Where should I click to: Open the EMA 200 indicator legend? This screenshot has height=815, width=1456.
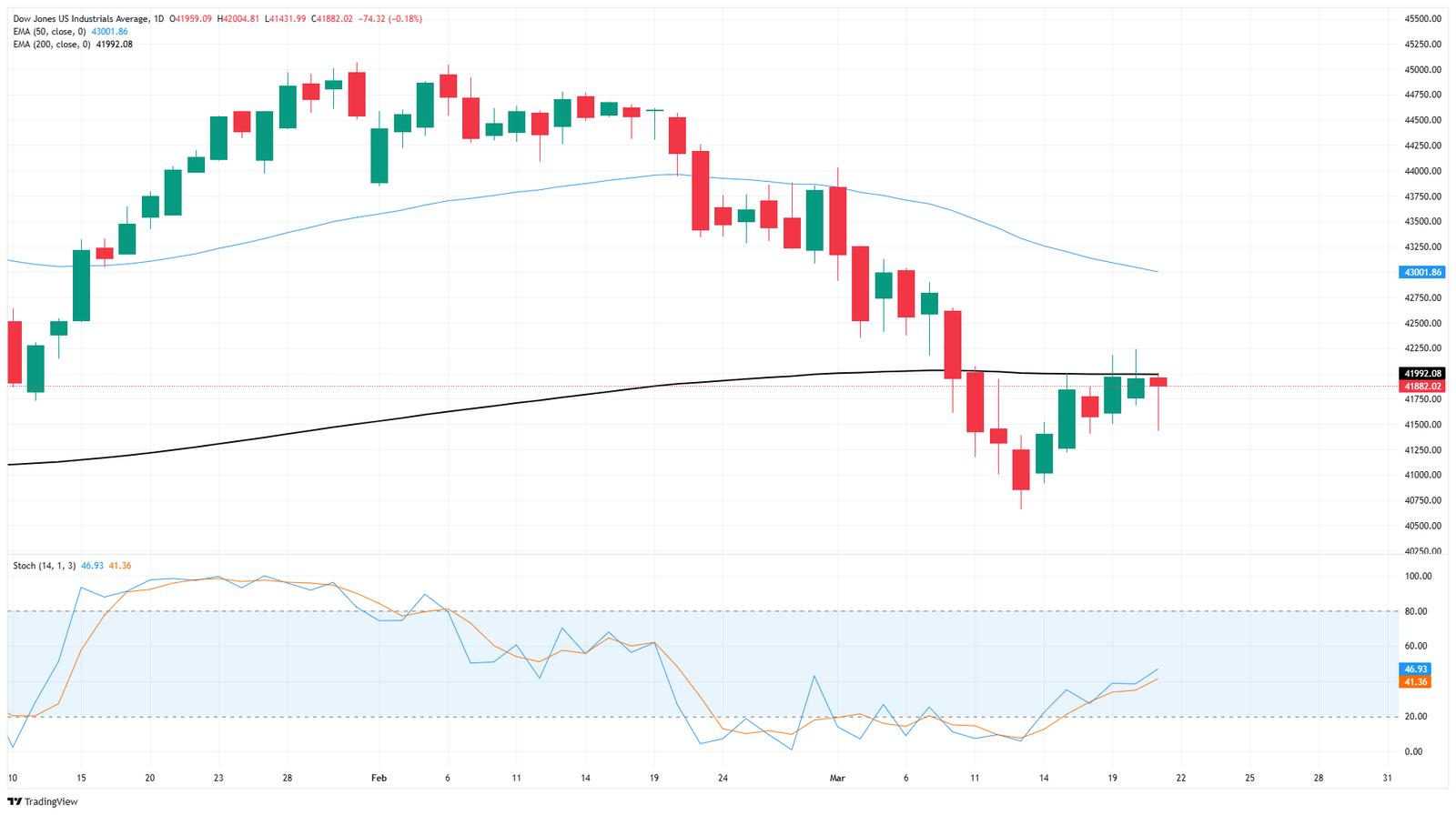point(53,44)
